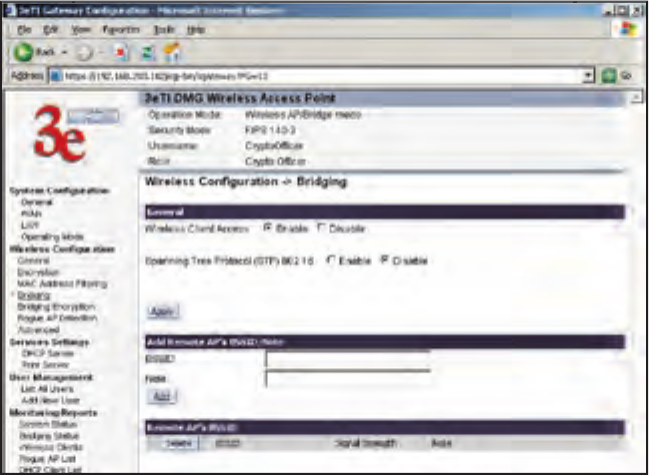
Task: Open the Help menu
Action: tap(196, 30)
